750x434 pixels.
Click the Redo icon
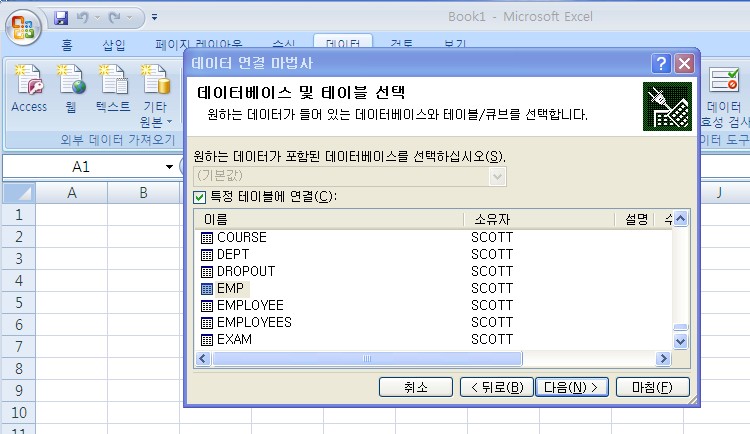(x=115, y=18)
